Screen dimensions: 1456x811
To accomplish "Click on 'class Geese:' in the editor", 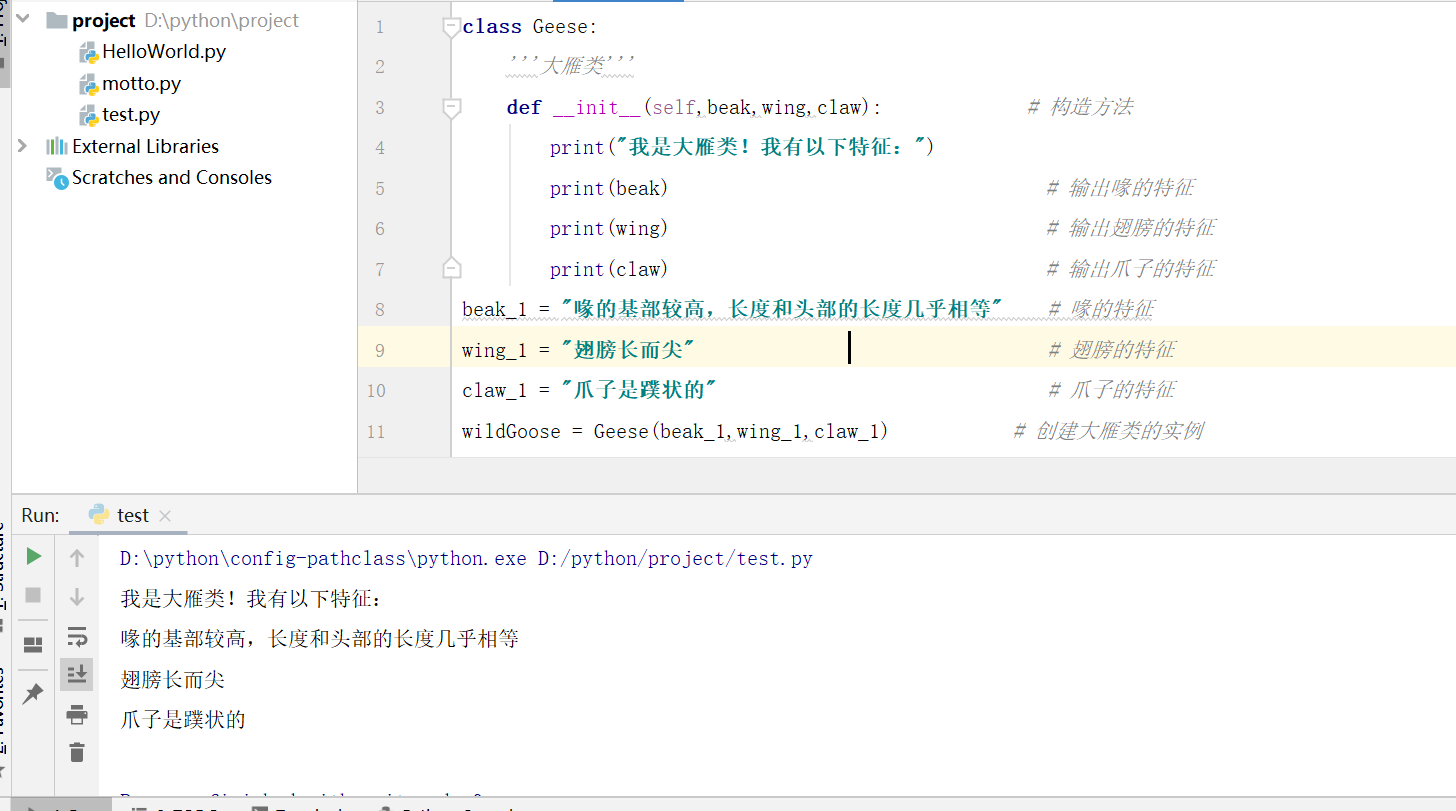I will (x=530, y=27).
